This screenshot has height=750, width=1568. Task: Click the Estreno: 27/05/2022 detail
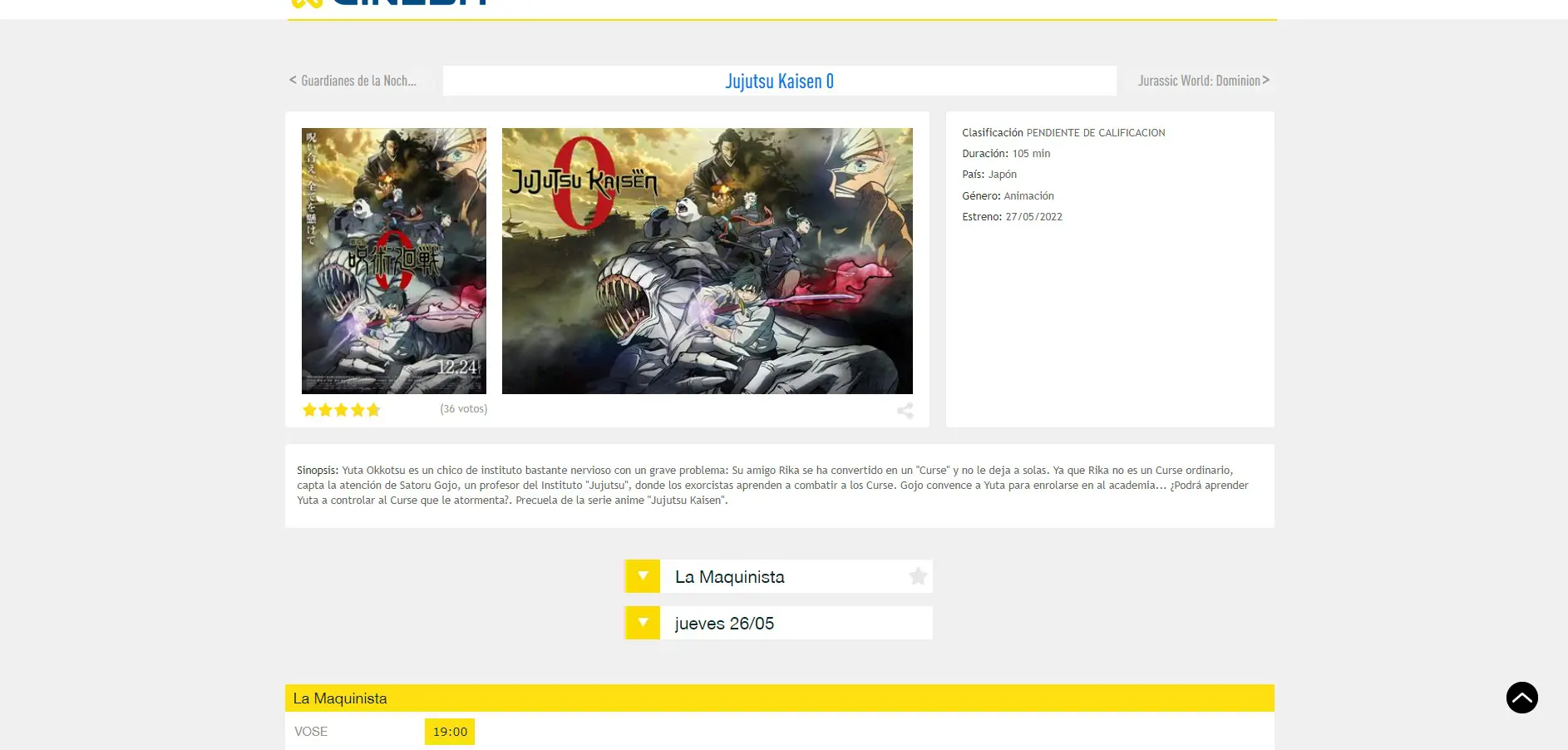1012,217
